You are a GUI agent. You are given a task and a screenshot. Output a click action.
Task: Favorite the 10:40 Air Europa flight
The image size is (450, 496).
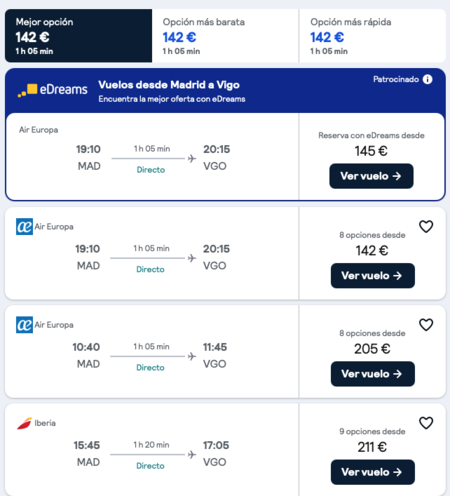(426, 325)
